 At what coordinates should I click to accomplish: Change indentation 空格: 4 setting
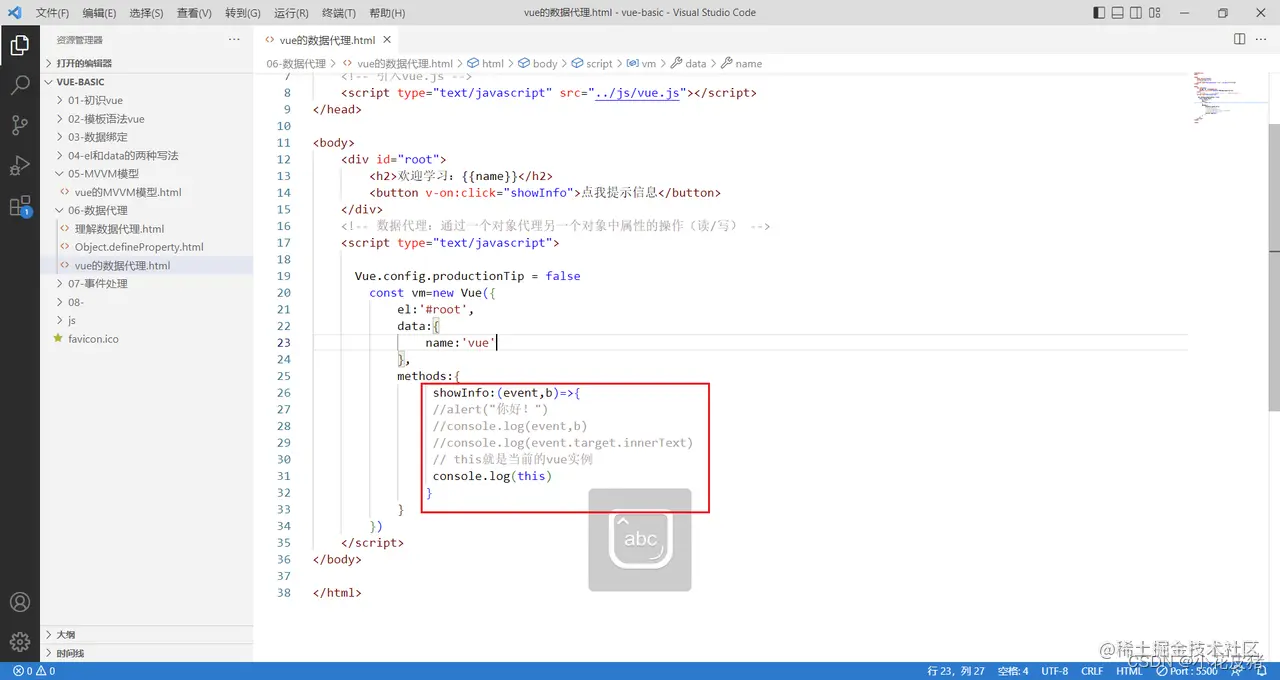pos(1013,671)
